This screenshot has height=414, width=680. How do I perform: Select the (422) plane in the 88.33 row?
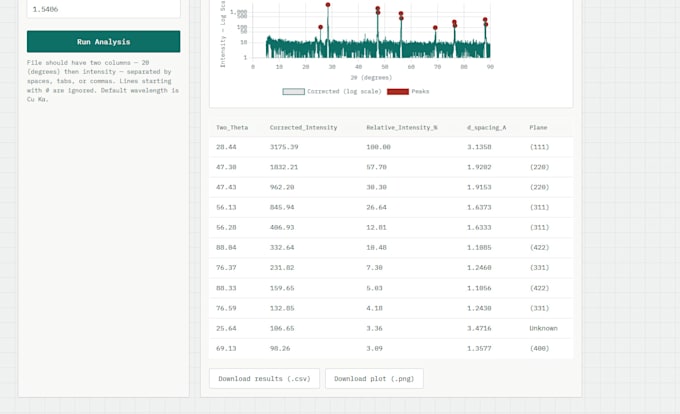pyautogui.click(x=539, y=288)
